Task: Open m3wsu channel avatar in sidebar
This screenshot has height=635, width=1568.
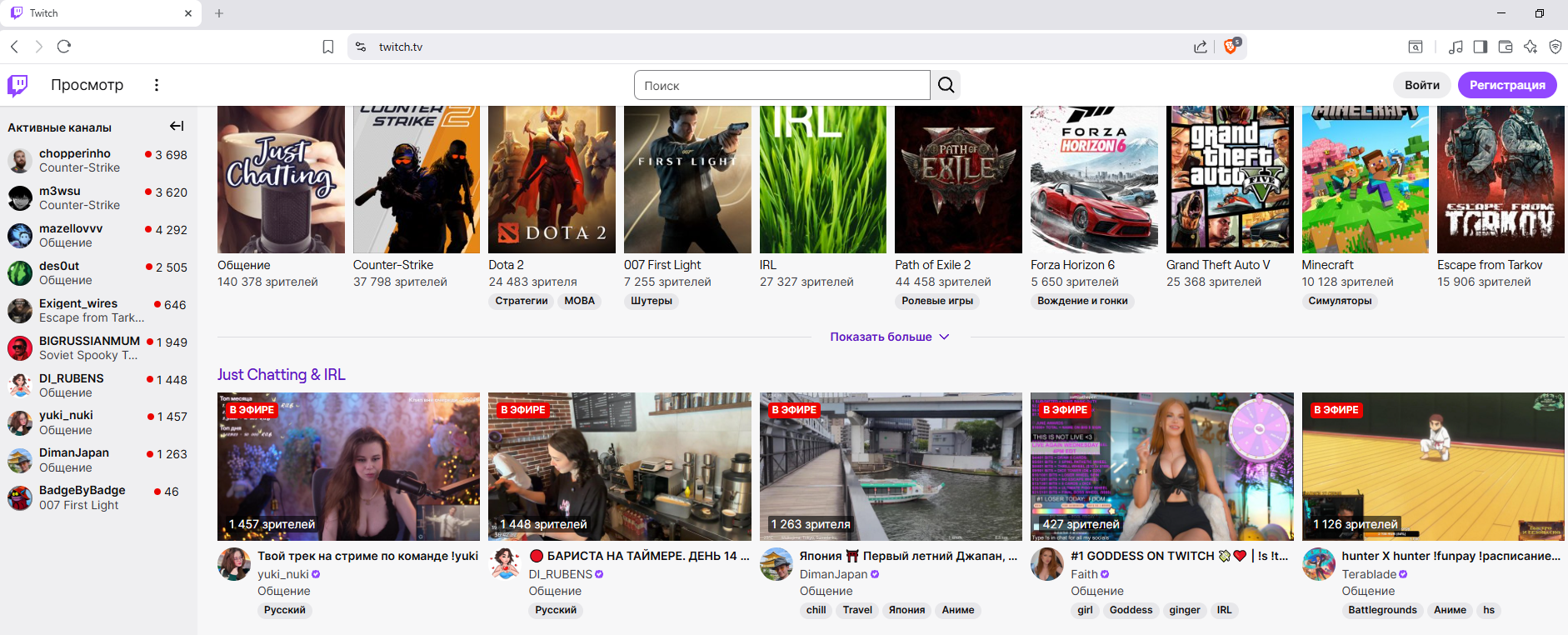Action: 20,197
